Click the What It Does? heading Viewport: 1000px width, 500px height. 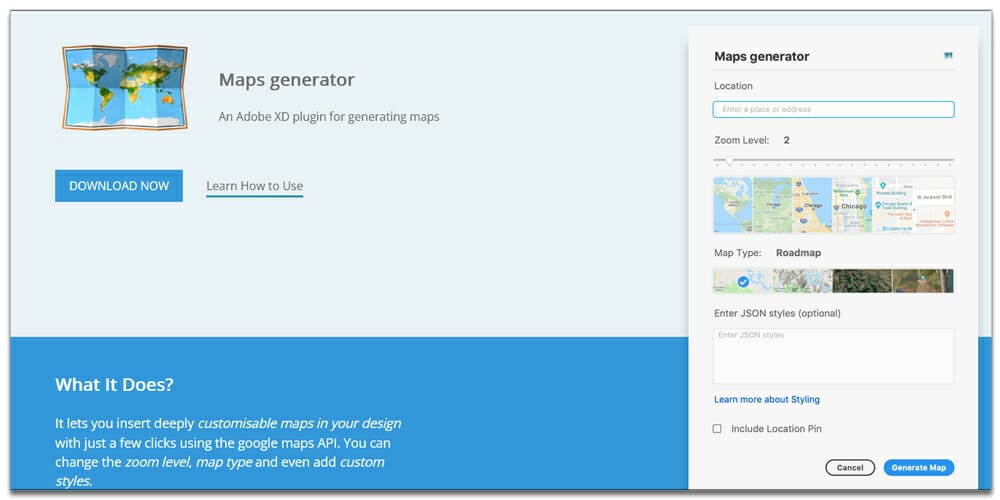tap(114, 385)
